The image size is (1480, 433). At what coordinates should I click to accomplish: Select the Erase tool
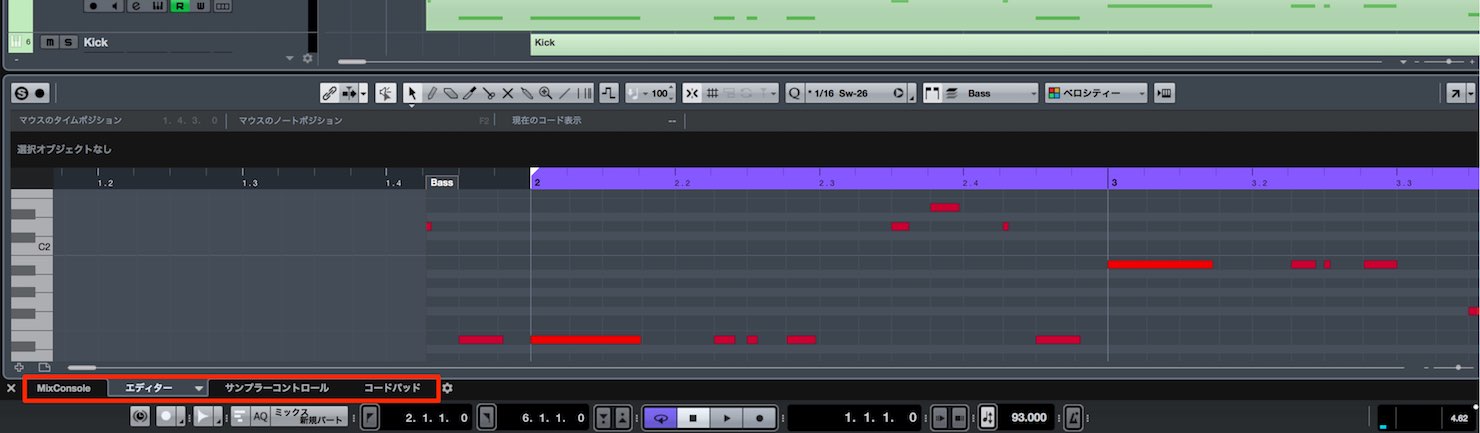(x=450, y=93)
